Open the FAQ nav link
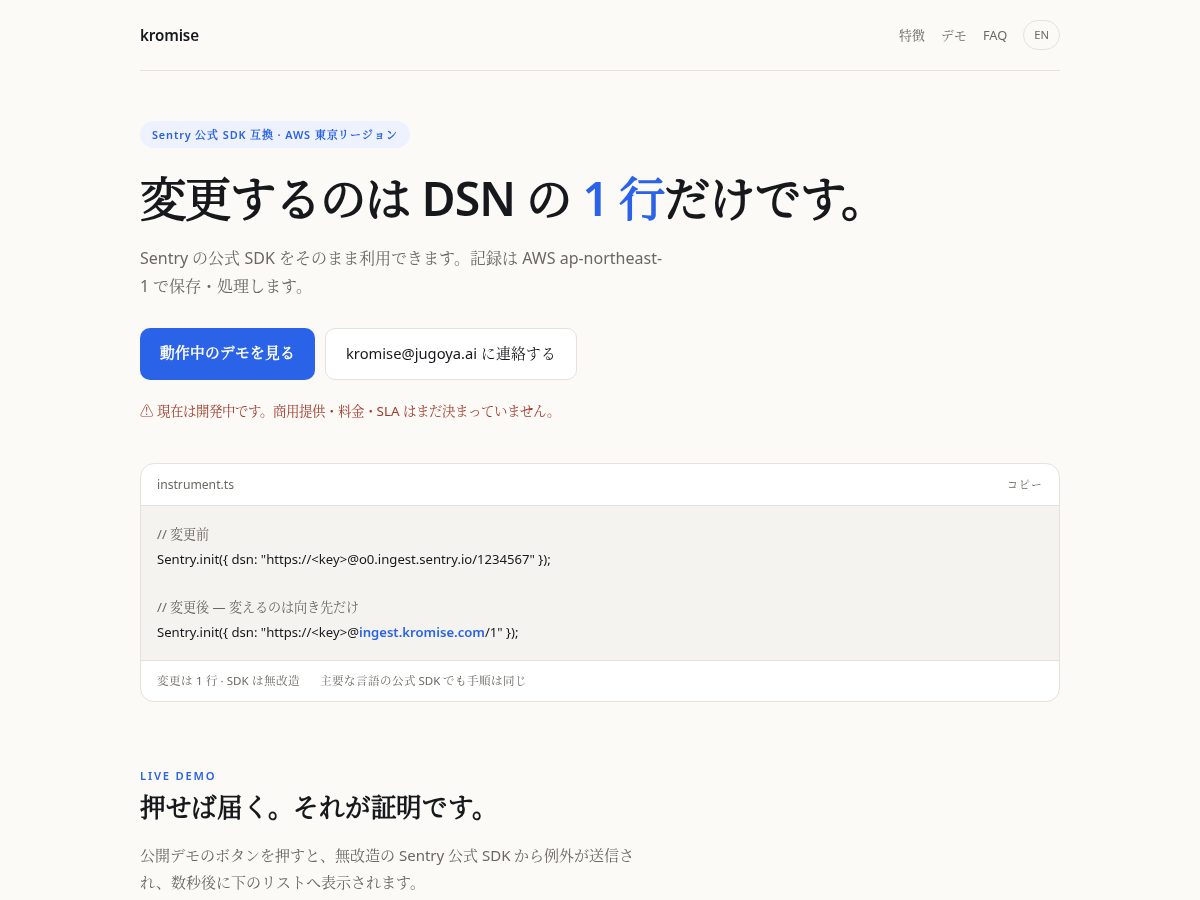1200x900 pixels. pos(995,35)
